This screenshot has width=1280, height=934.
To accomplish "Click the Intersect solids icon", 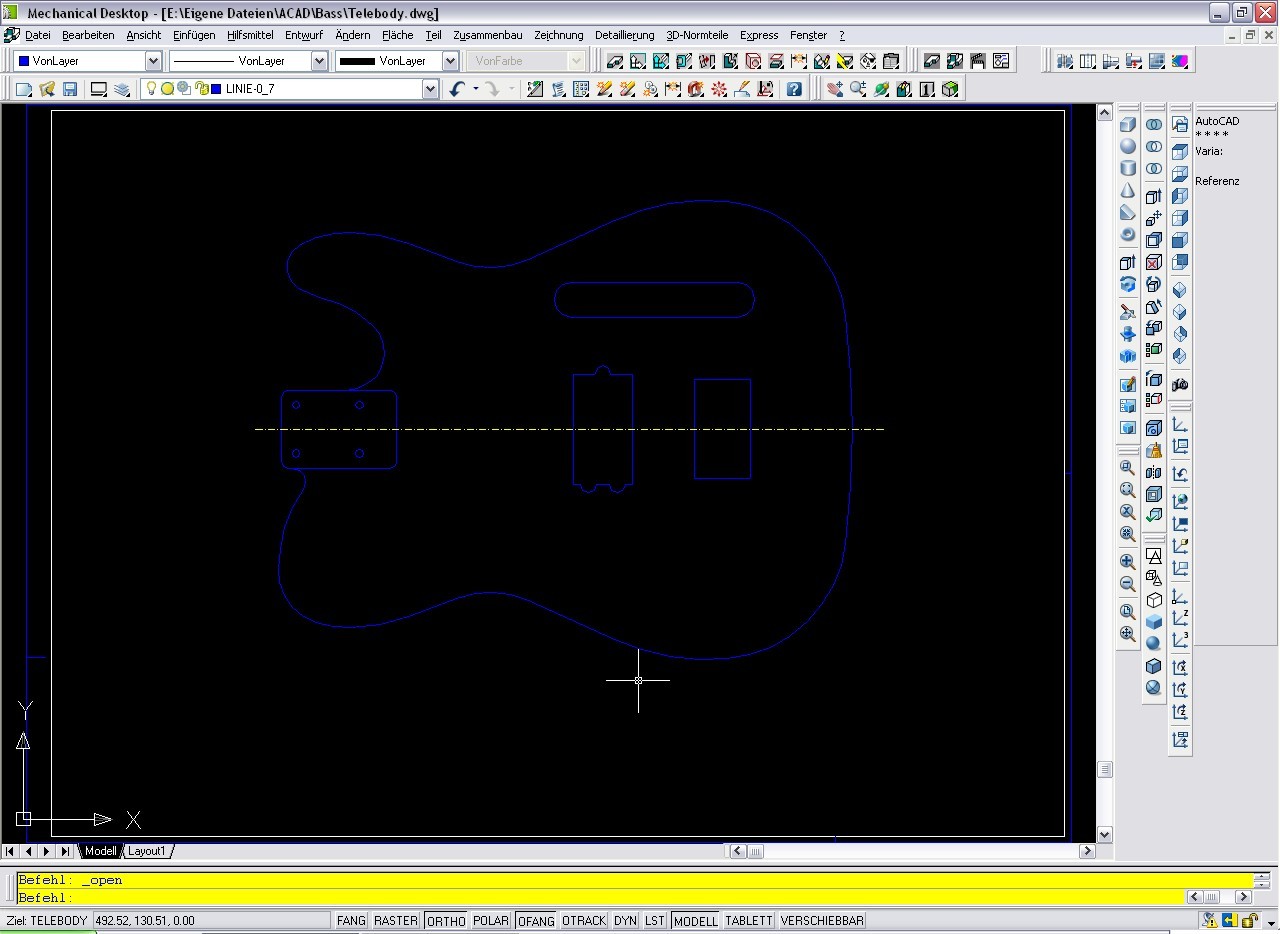I will click(x=1154, y=169).
